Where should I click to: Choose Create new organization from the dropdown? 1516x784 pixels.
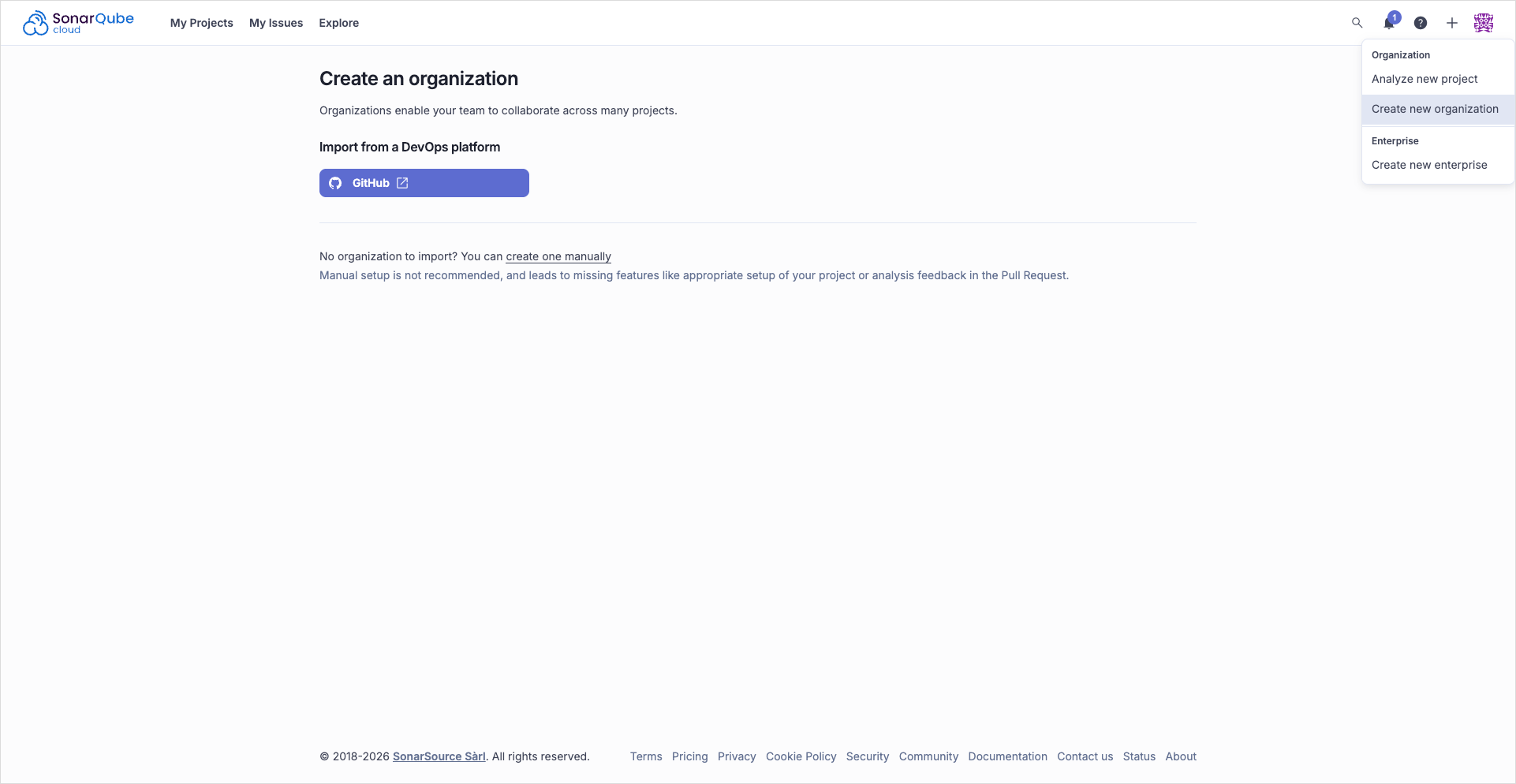click(1434, 109)
